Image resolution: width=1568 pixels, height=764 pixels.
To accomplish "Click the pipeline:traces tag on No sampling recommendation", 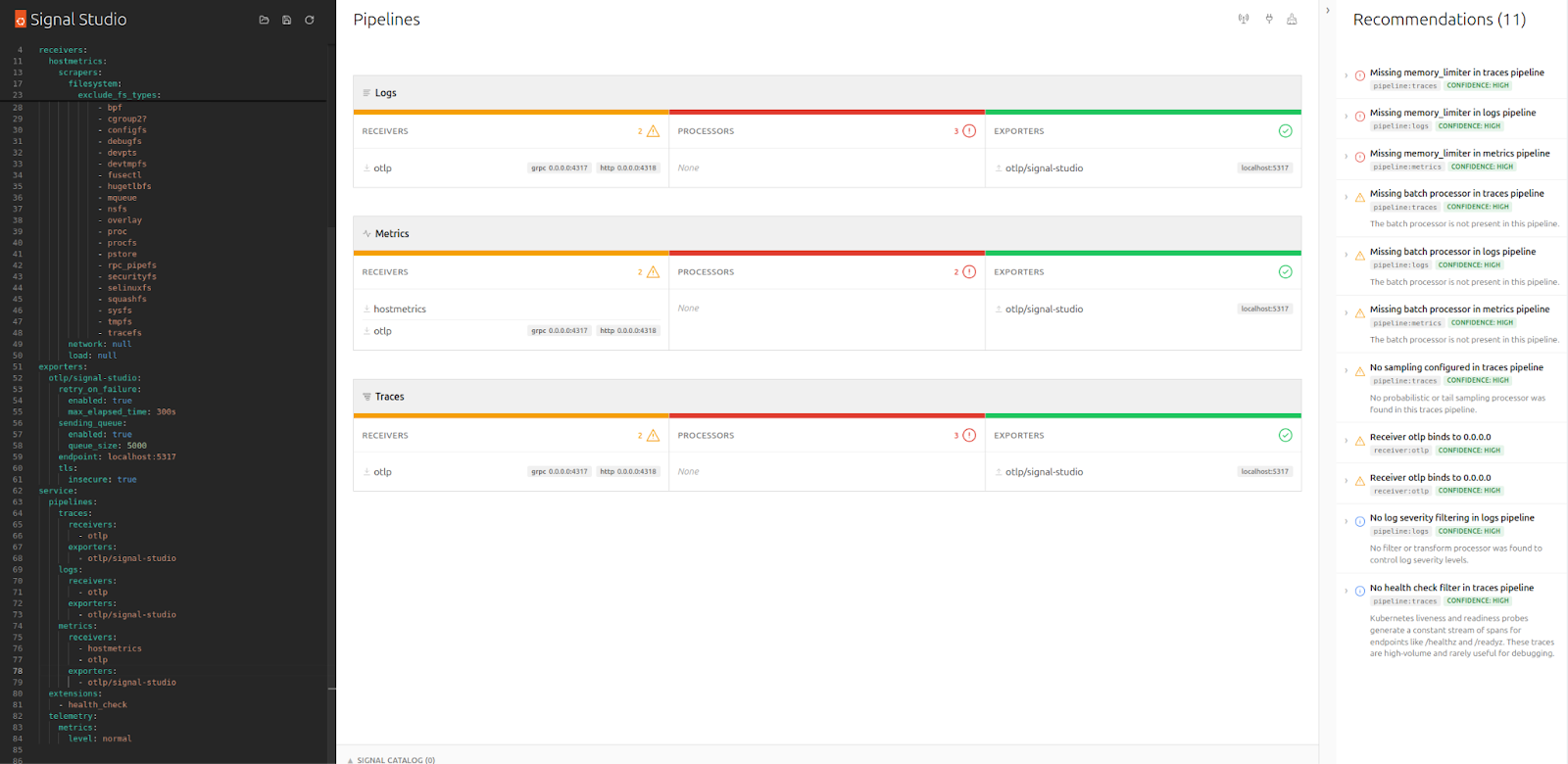I will (x=1405, y=381).
